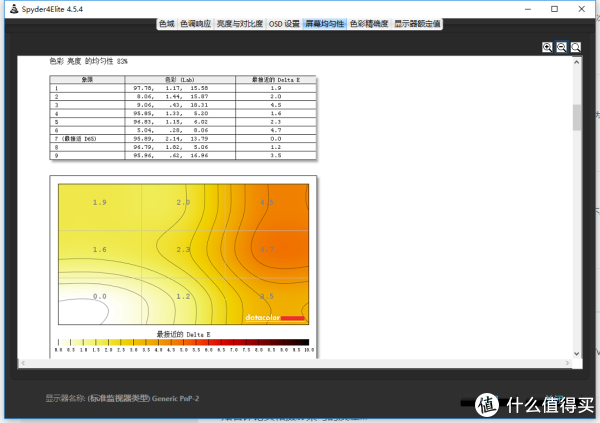Close the Spyder4Elite window

click(x=581, y=9)
